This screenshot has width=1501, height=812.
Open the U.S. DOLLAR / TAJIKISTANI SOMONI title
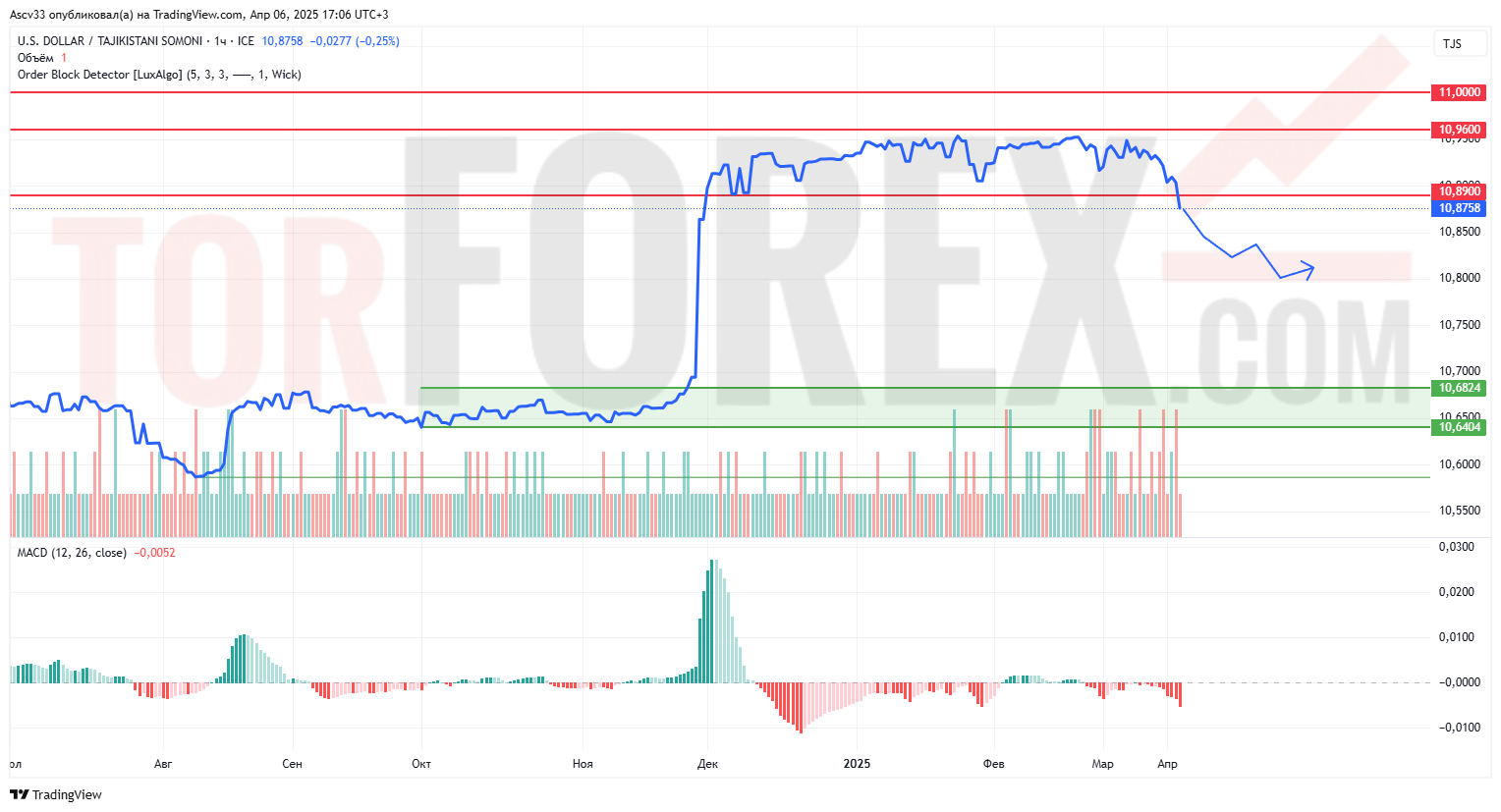pos(110,41)
